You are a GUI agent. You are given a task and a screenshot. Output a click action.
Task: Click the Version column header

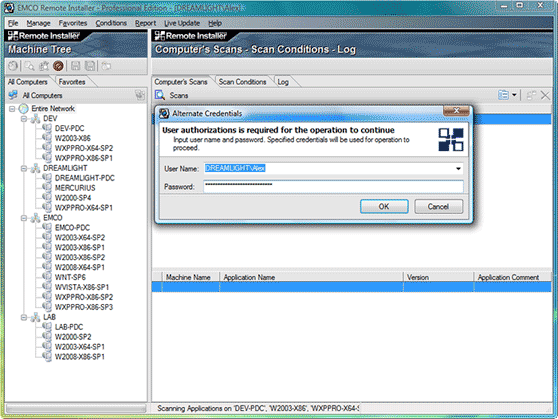tap(438, 277)
